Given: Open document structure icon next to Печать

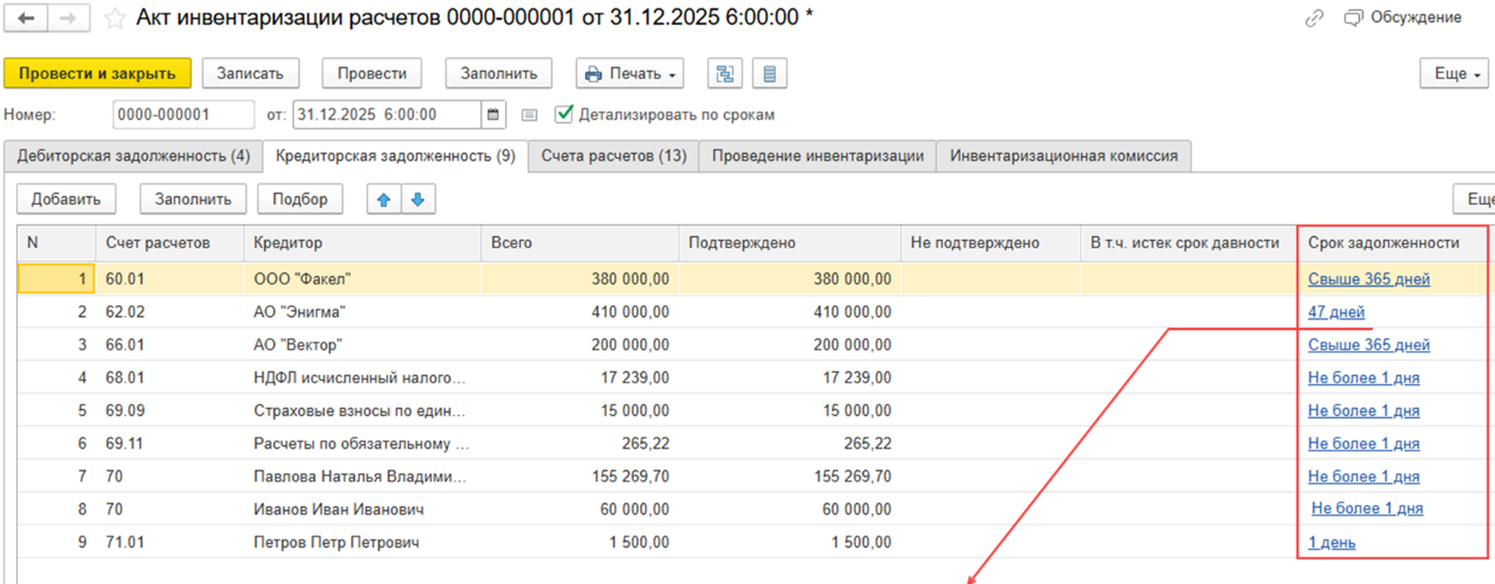Looking at the screenshot, I should 724,74.
